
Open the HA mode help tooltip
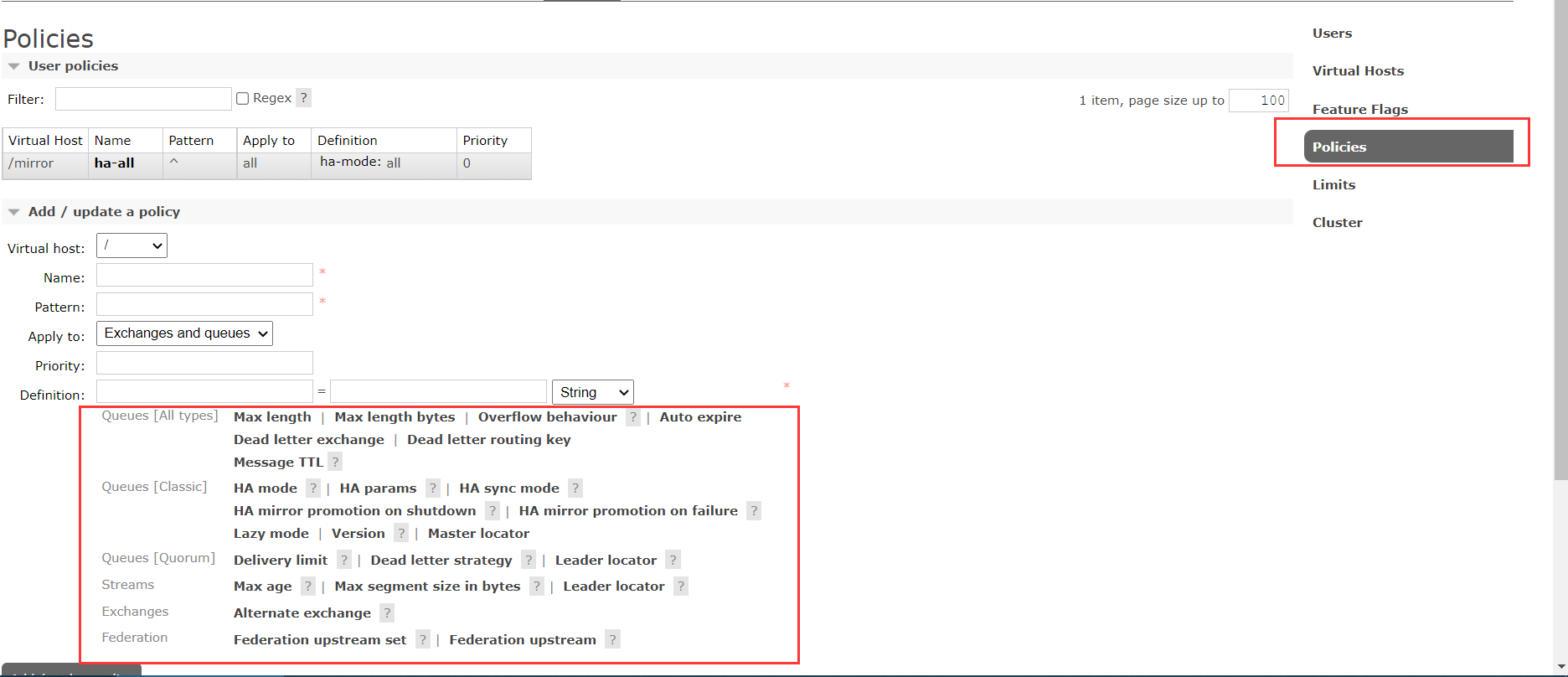coord(313,488)
